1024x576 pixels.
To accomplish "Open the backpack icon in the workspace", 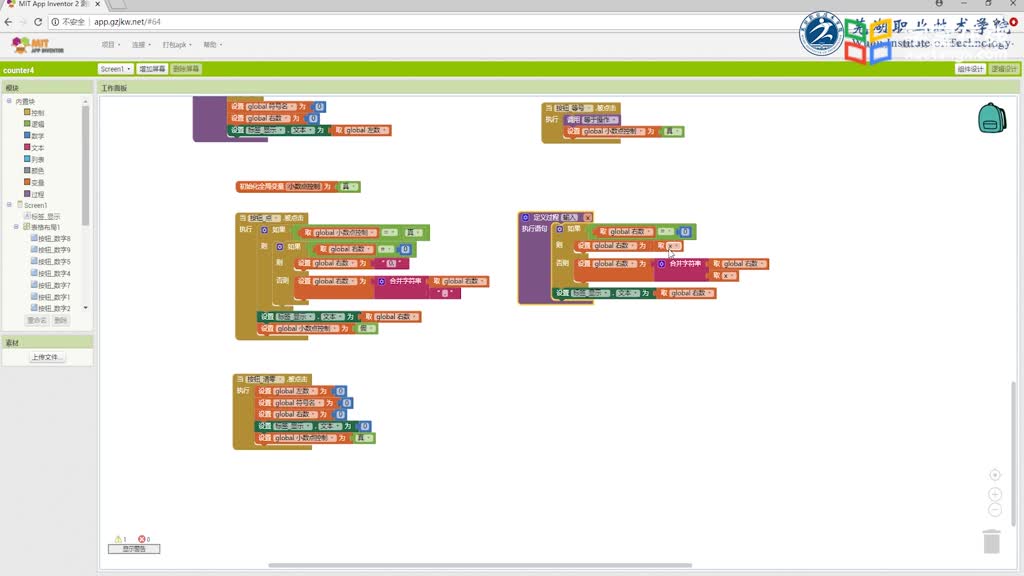I will point(991,118).
